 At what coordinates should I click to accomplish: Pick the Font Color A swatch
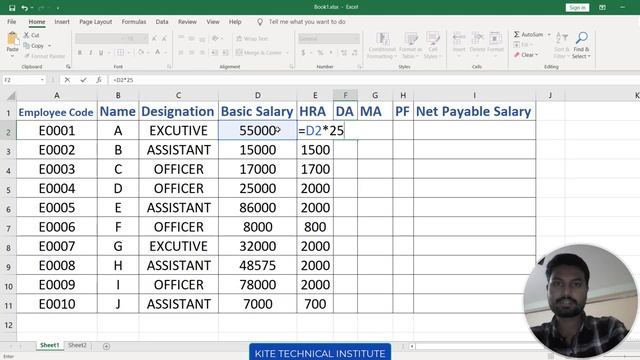[158, 52]
